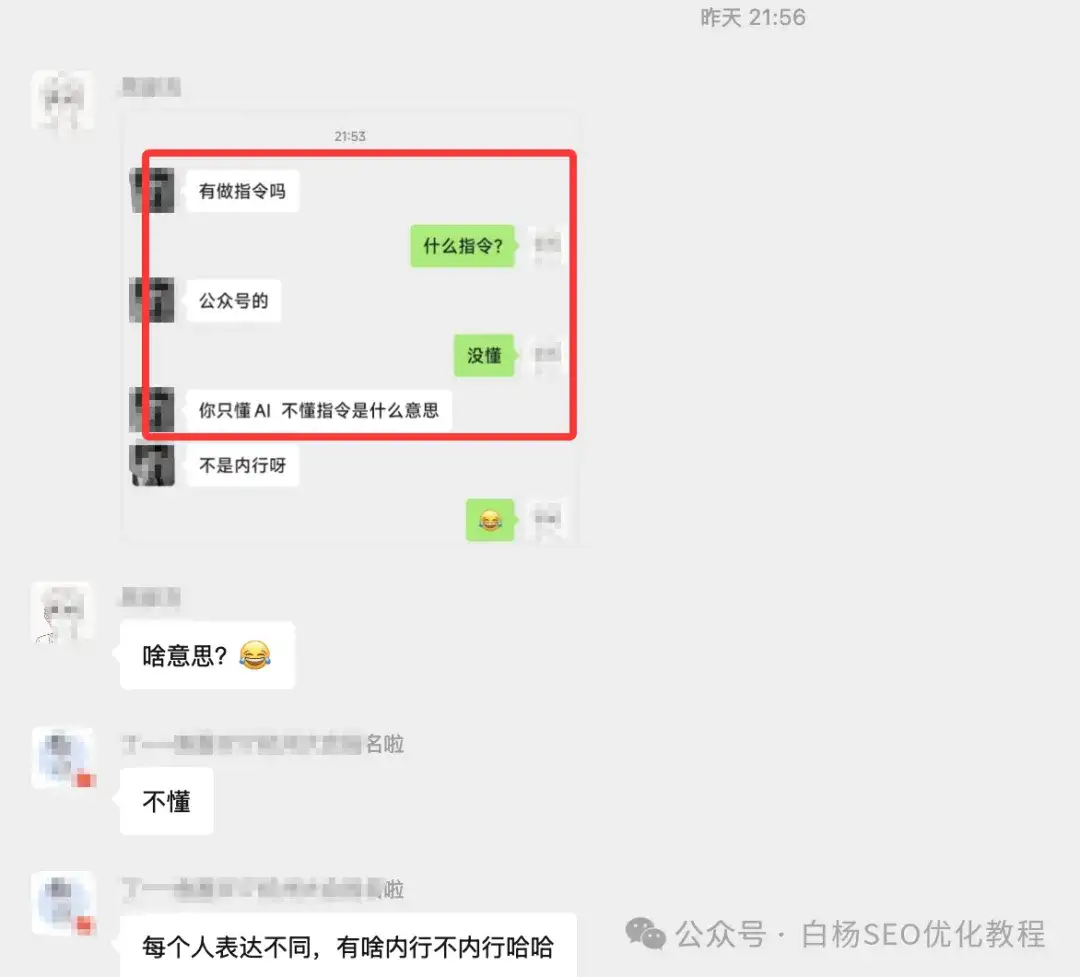The width and height of the screenshot is (1080, 977).
Task: Click the avatar next to 不懂 message
Action: pos(63,757)
